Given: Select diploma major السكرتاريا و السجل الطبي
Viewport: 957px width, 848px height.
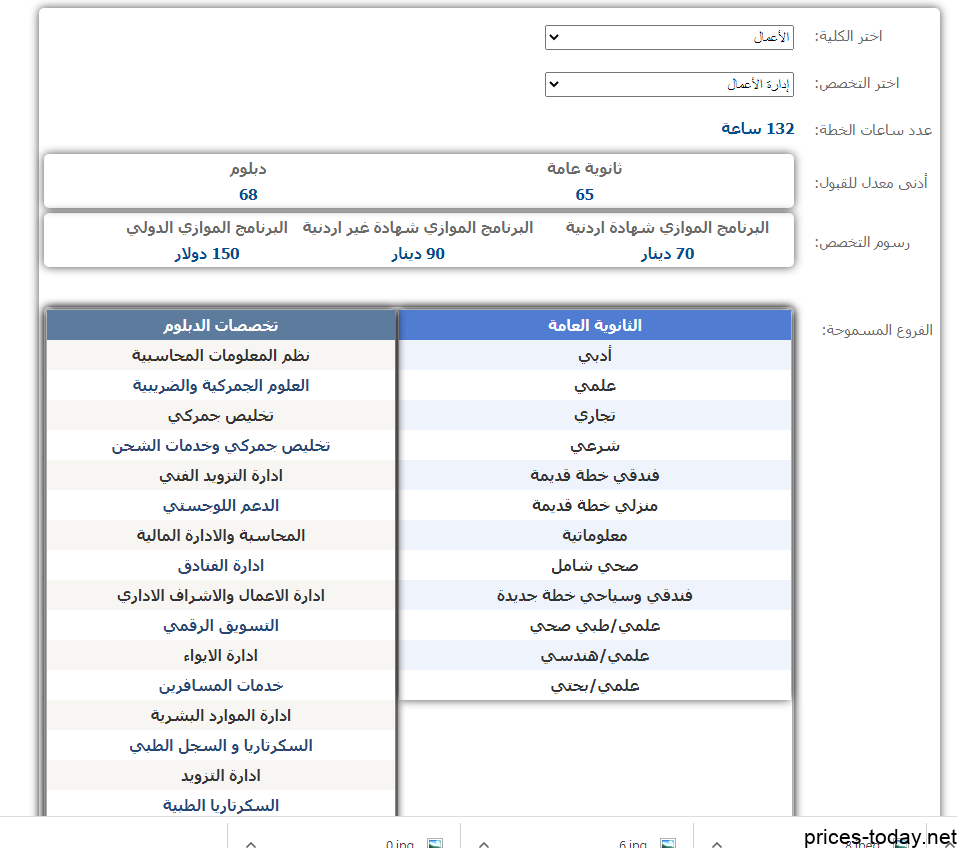Looking at the screenshot, I should (221, 745).
